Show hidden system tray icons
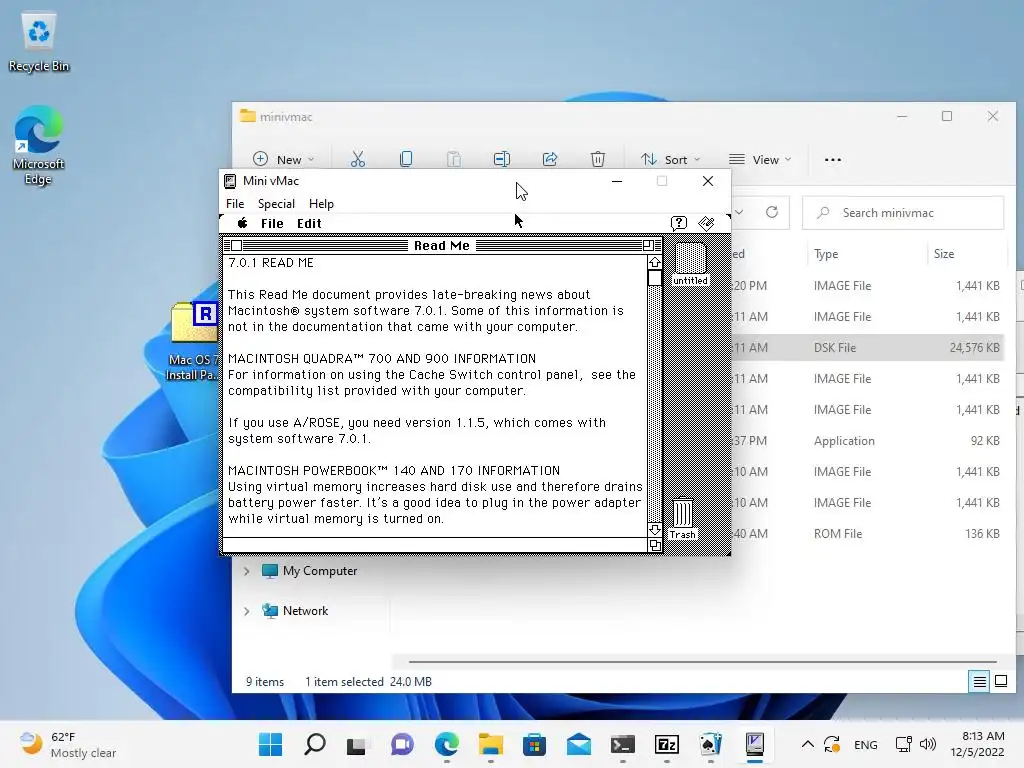The image size is (1024, 768). [807, 744]
